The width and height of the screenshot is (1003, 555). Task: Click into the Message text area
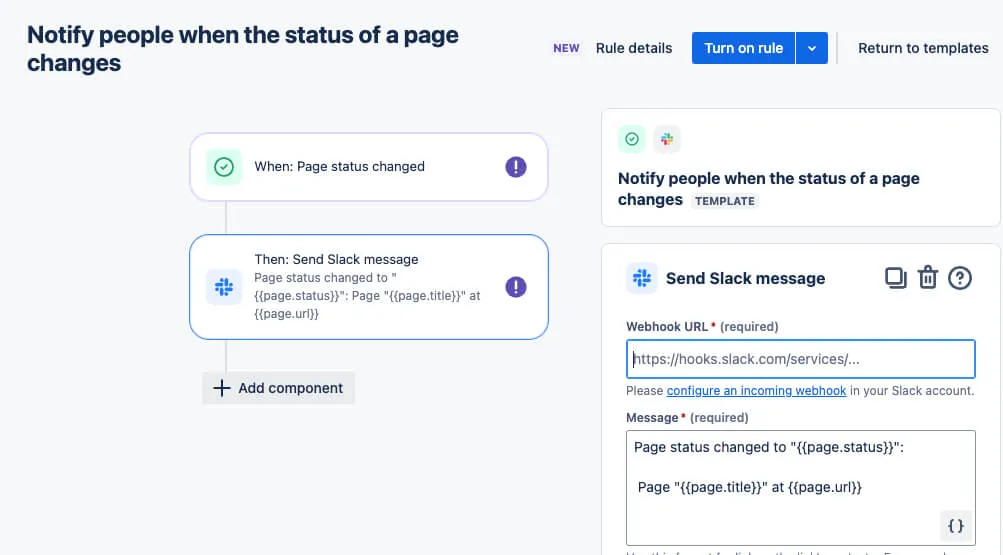(x=801, y=488)
